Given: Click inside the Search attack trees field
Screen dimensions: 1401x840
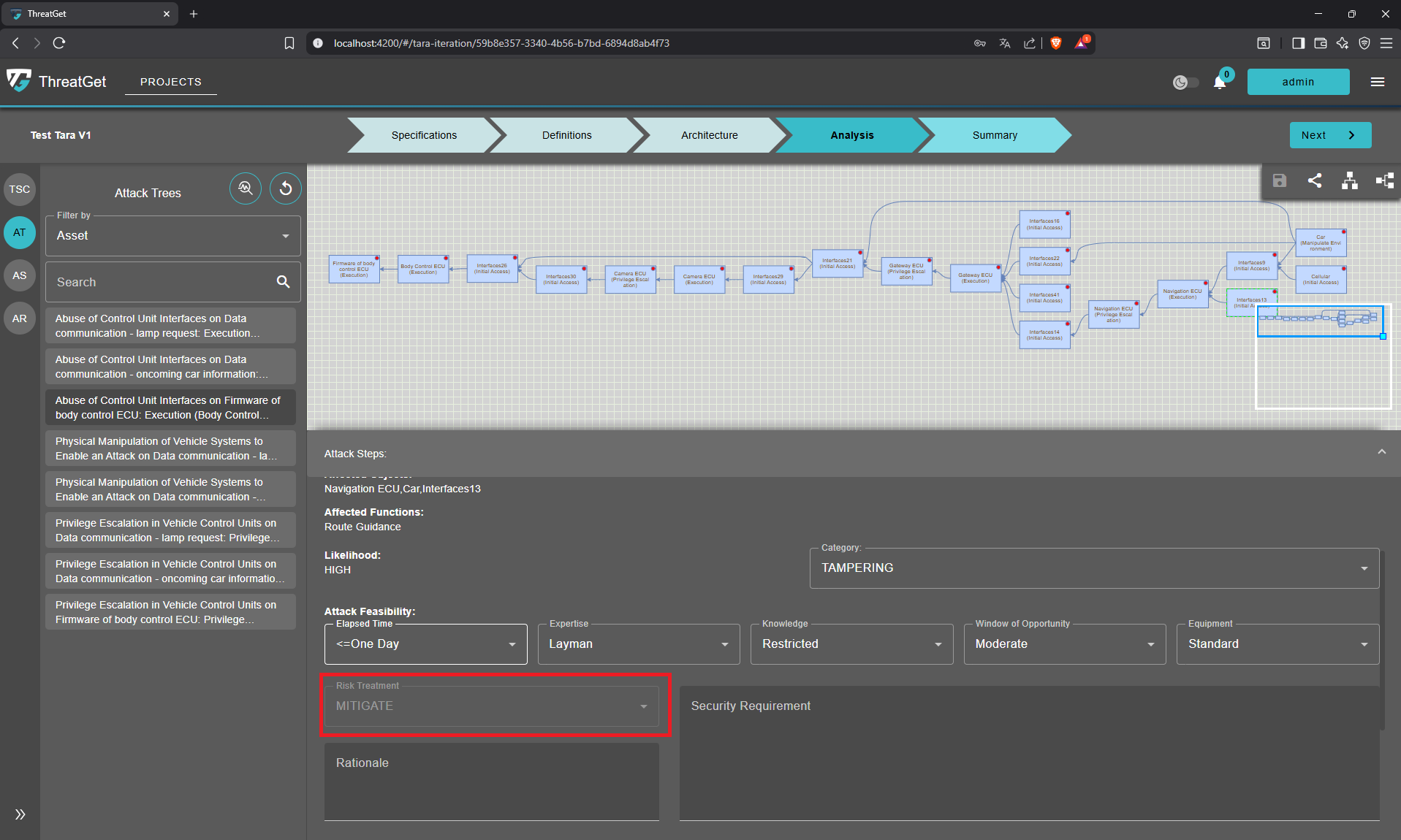Looking at the screenshot, I should [x=161, y=282].
